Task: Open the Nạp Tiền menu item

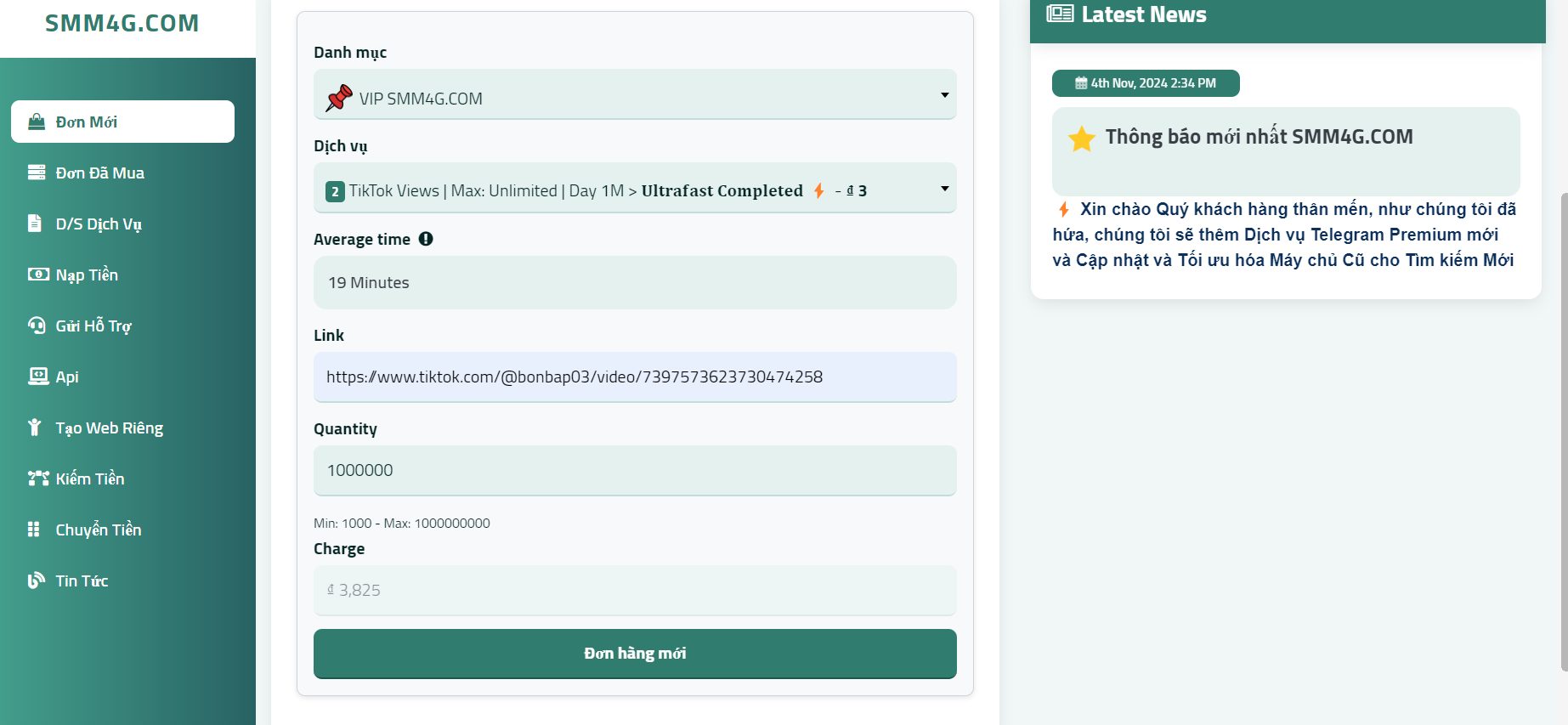Action: point(122,275)
